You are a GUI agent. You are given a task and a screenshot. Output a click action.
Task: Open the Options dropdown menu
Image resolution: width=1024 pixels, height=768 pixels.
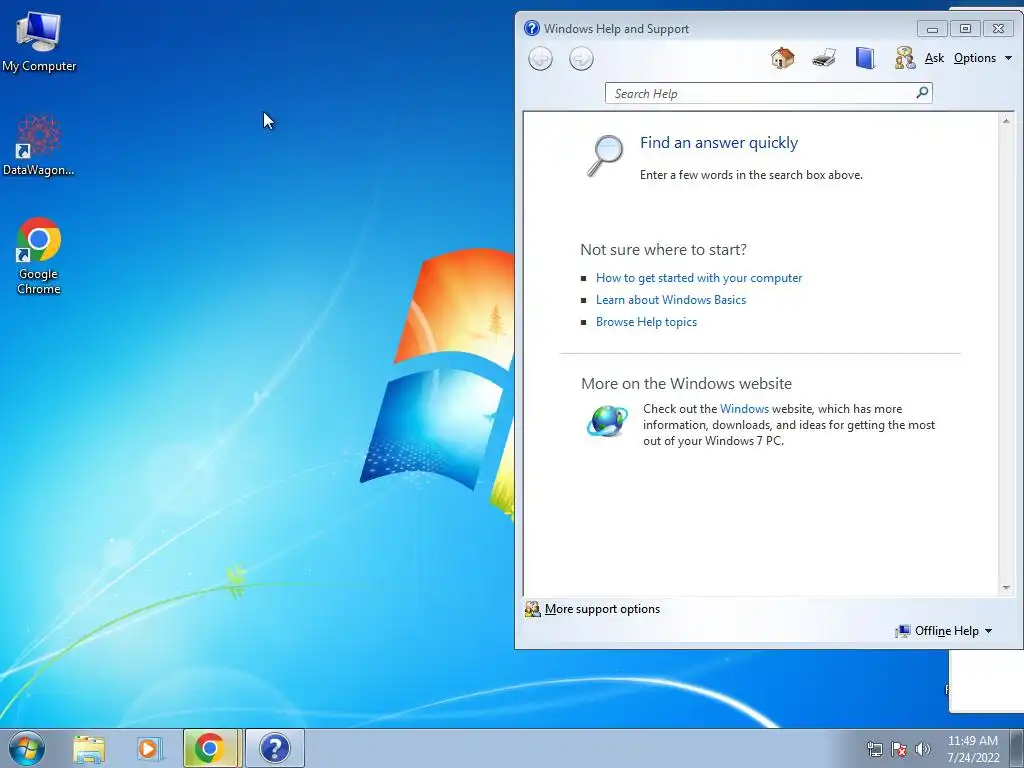[983, 58]
